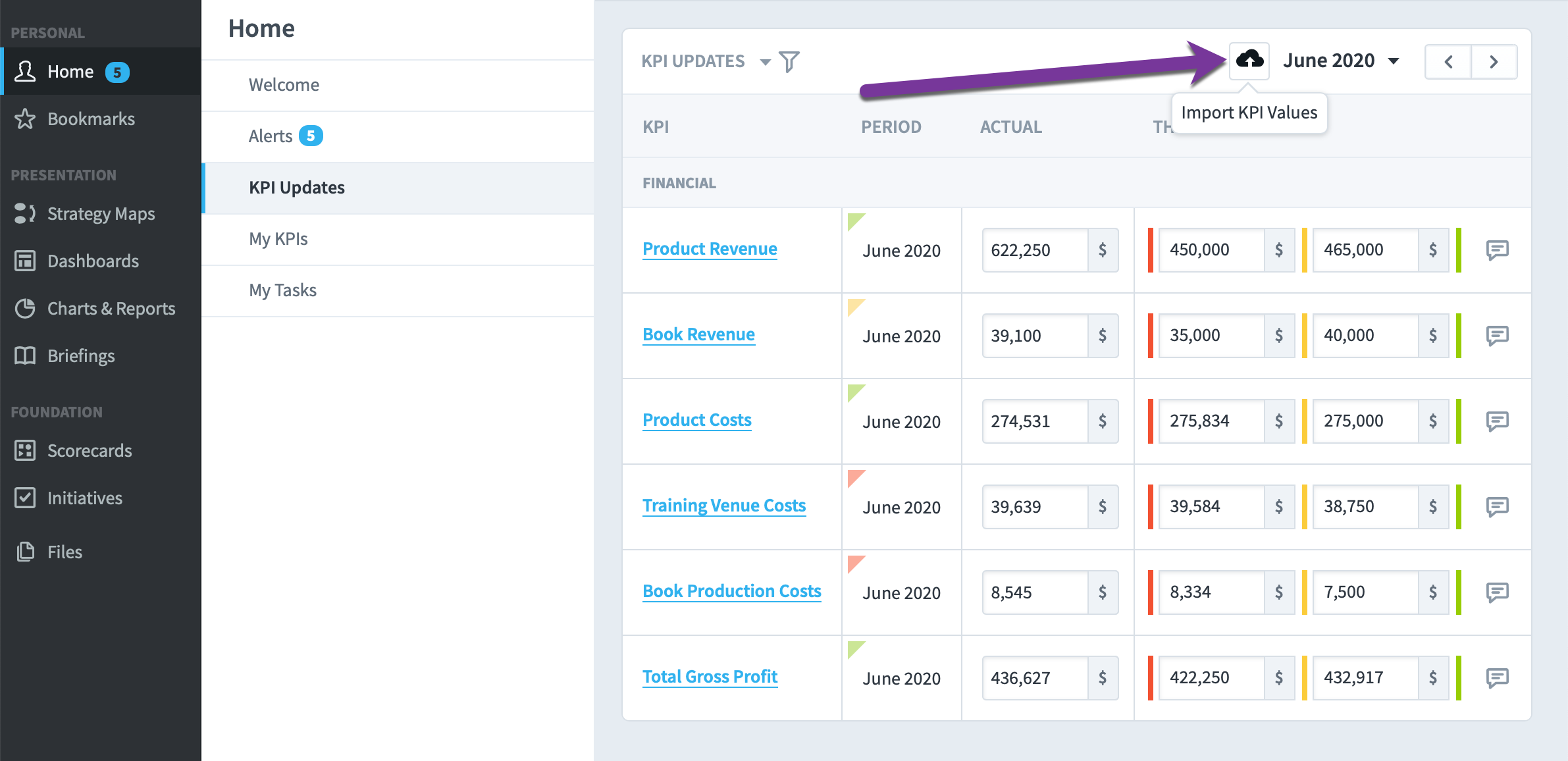
Task: Expand the KPI UPDATES dropdown arrow
Action: coord(765,62)
